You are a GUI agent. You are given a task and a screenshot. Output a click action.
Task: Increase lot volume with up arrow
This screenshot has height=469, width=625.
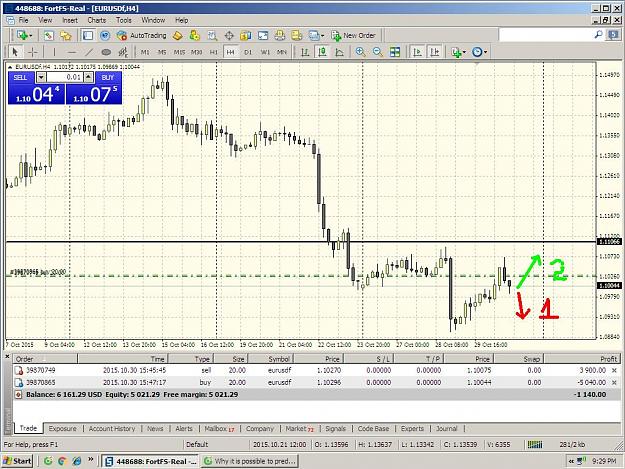[x=89, y=77]
